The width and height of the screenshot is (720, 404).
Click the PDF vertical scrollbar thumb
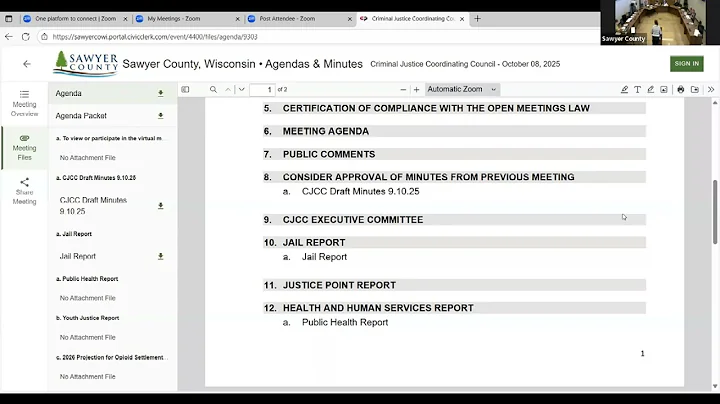pos(715,212)
